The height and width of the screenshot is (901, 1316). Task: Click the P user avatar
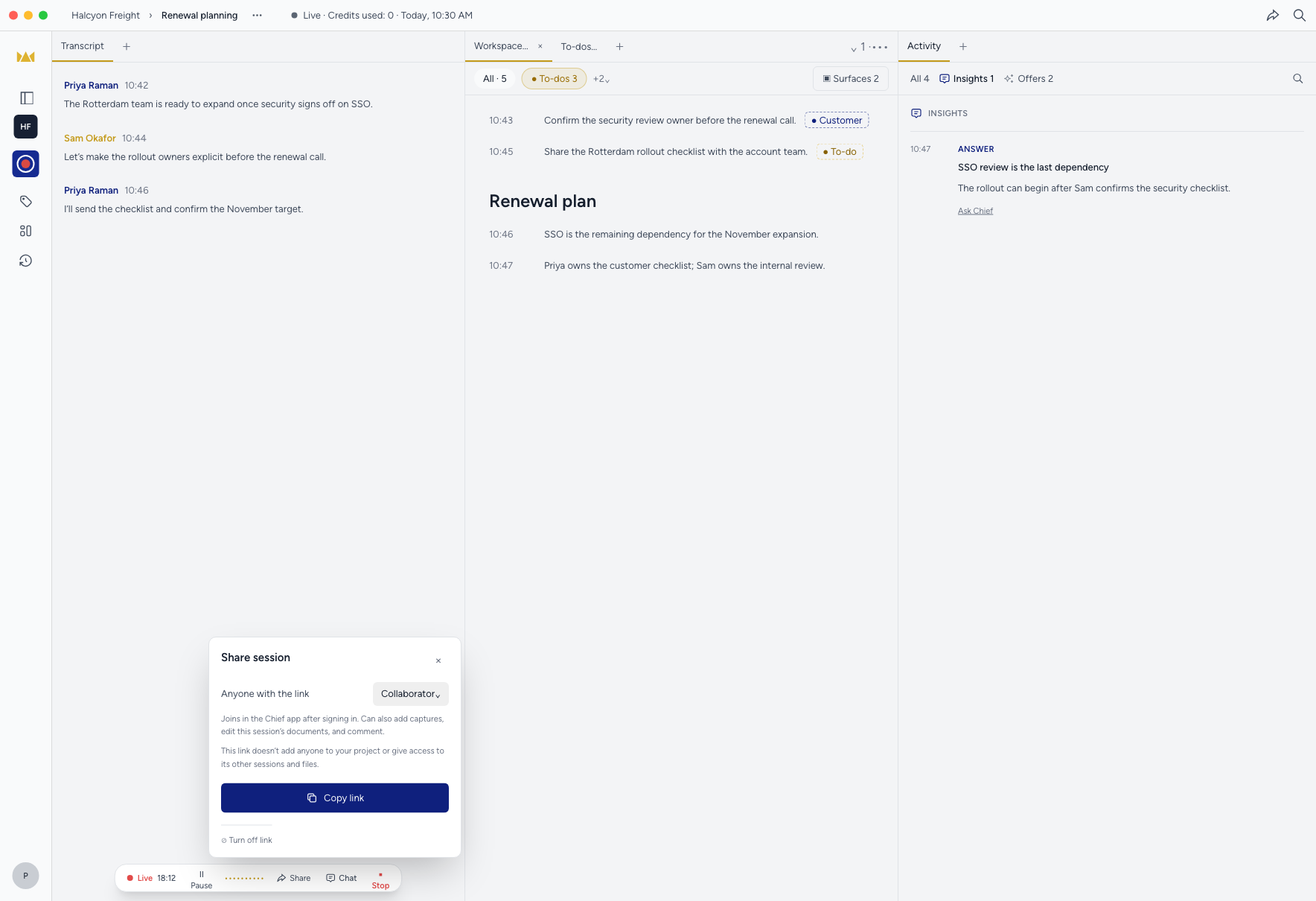pyautogui.click(x=26, y=876)
